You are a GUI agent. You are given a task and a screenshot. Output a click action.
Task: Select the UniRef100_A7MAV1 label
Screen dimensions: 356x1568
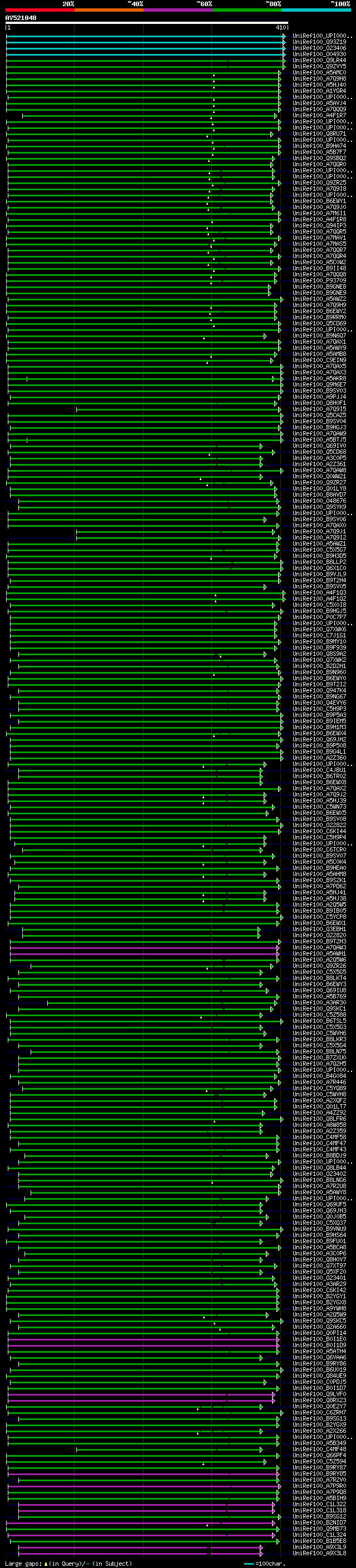click(319, 238)
